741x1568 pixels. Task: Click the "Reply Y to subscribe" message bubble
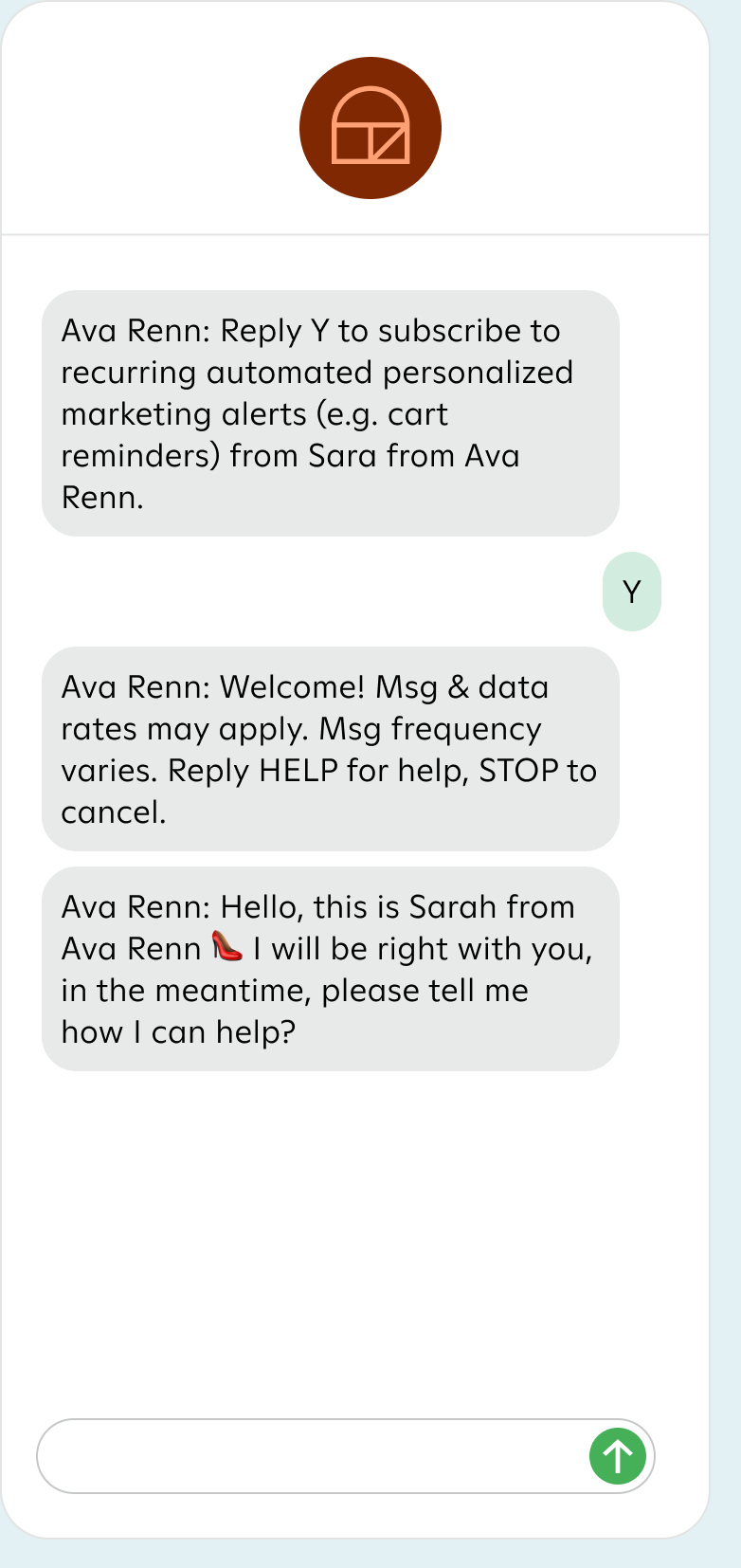331,413
